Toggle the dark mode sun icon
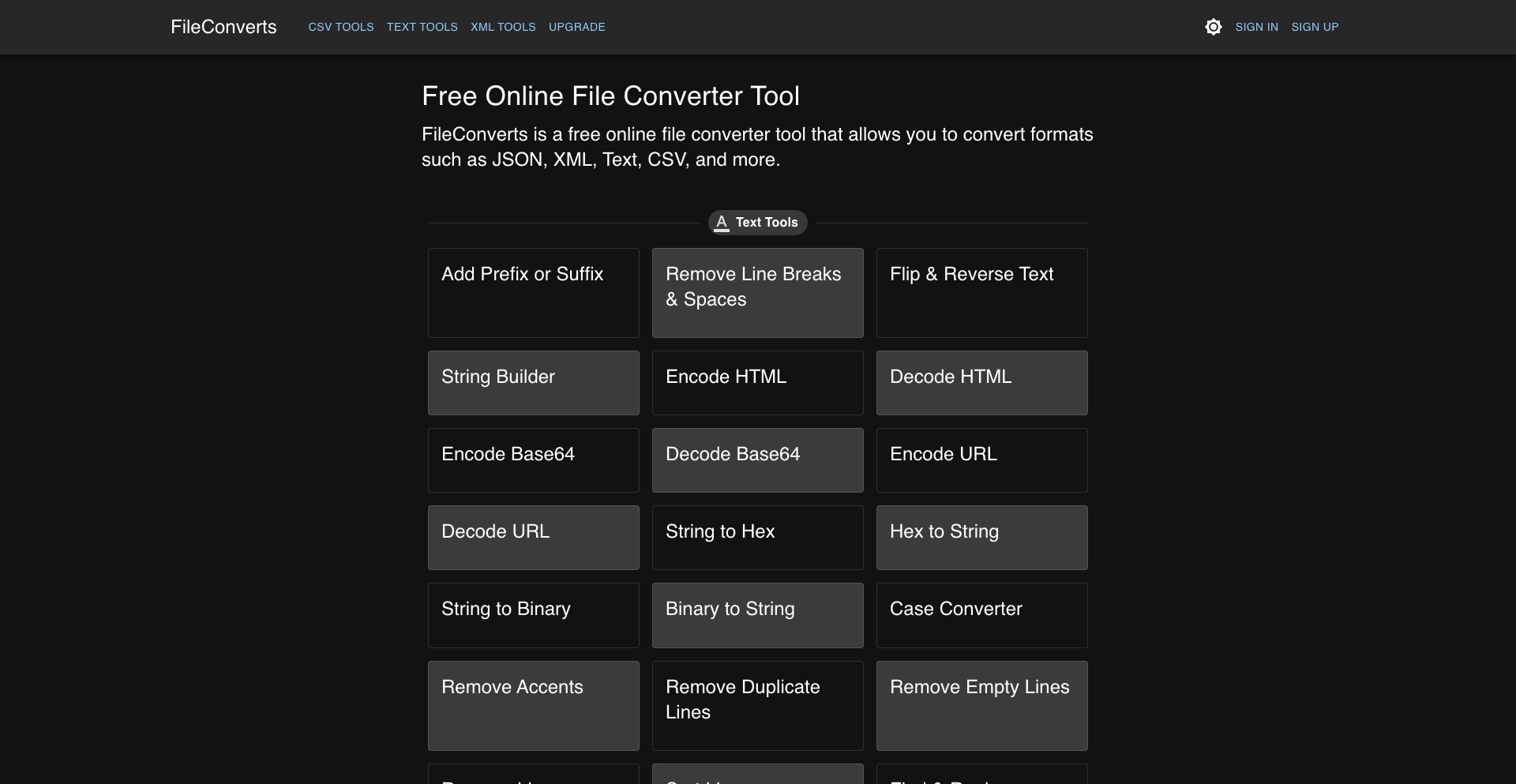This screenshot has width=1516, height=784. tap(1213, 26)
